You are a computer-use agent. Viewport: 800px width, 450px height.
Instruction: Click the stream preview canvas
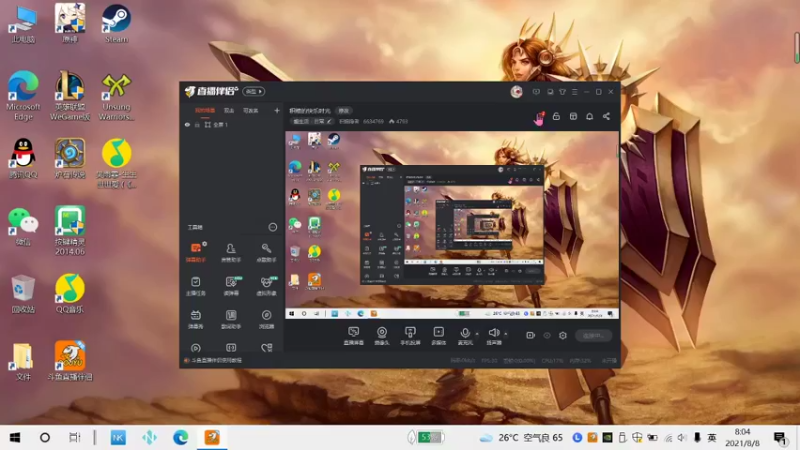click(452, 225)
